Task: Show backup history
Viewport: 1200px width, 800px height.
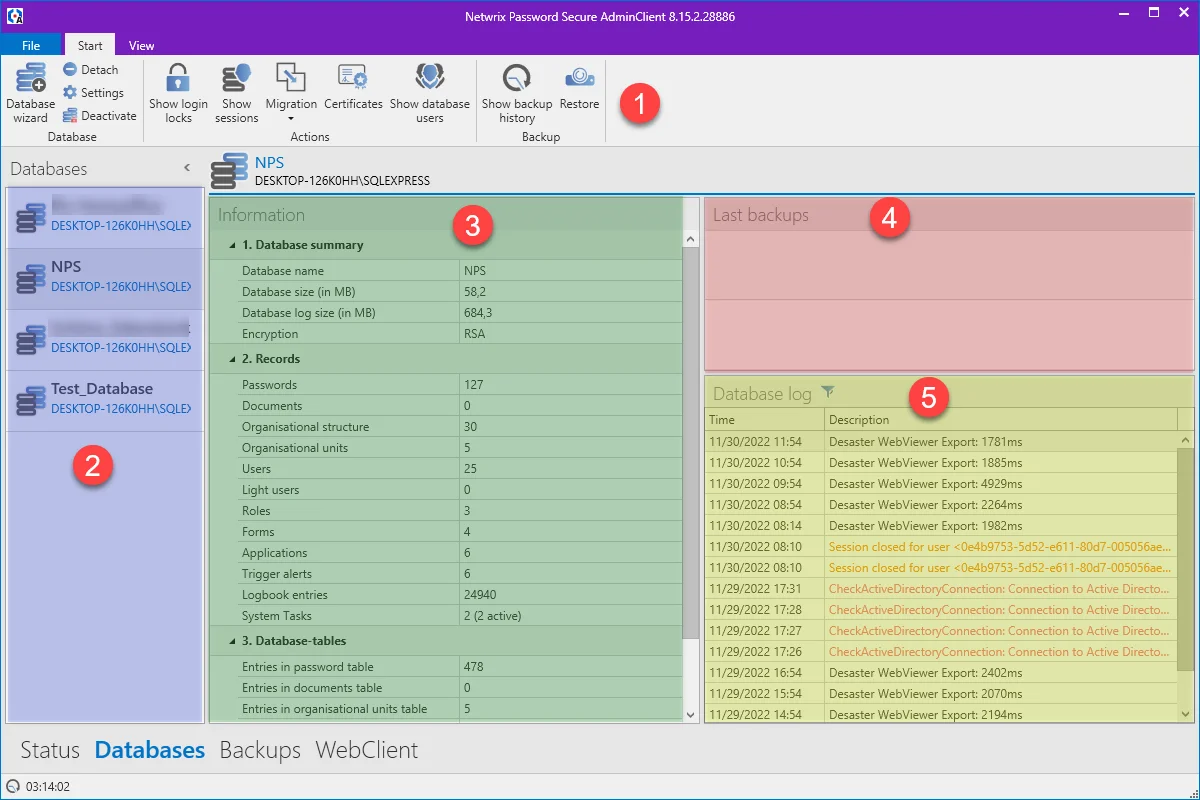Action: [517, 92]
